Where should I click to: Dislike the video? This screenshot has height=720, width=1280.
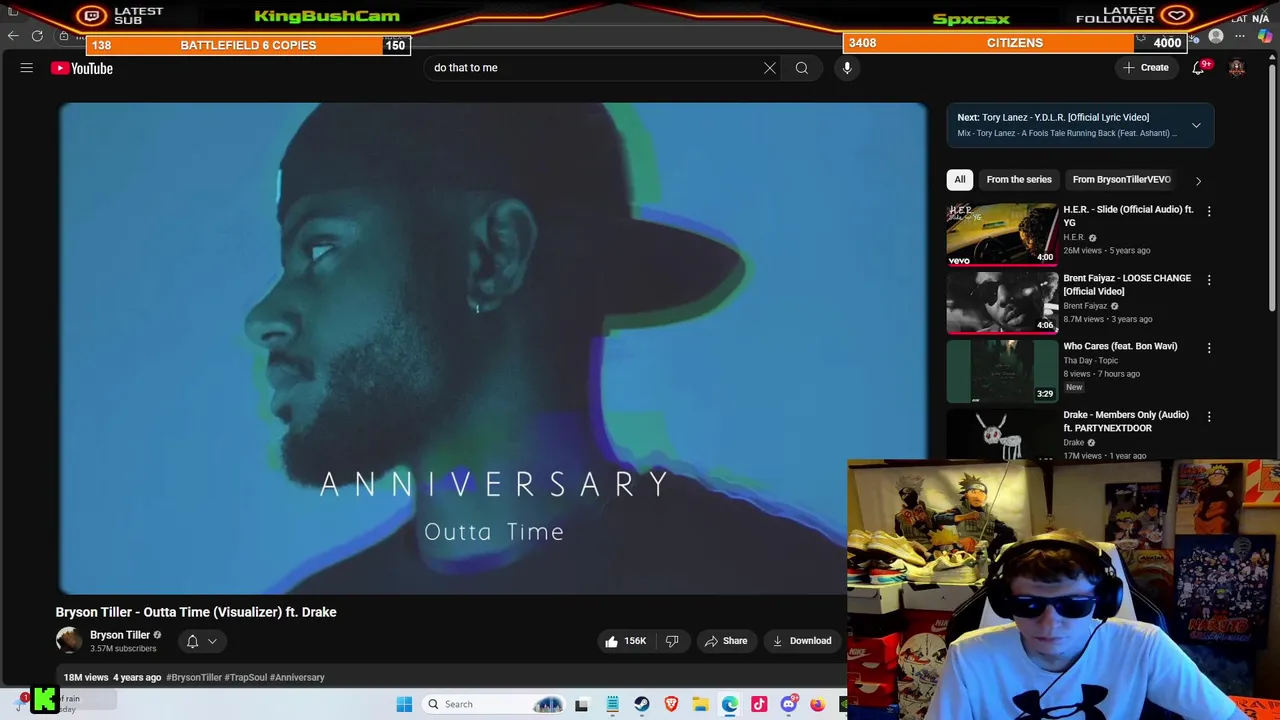(672, 641)
